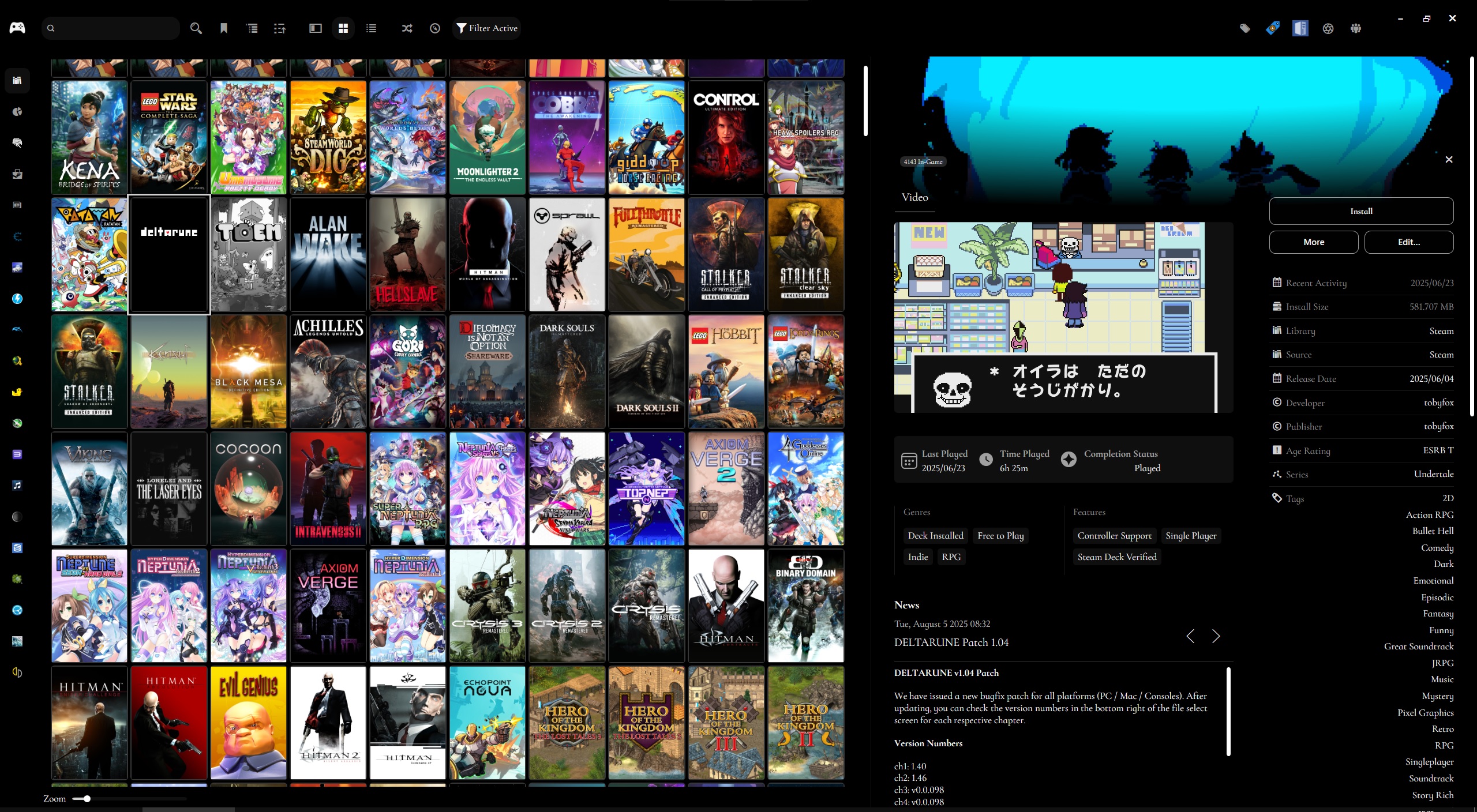Show the previous news article
Screen dimensions: 1477x812
pos(1190,636)
